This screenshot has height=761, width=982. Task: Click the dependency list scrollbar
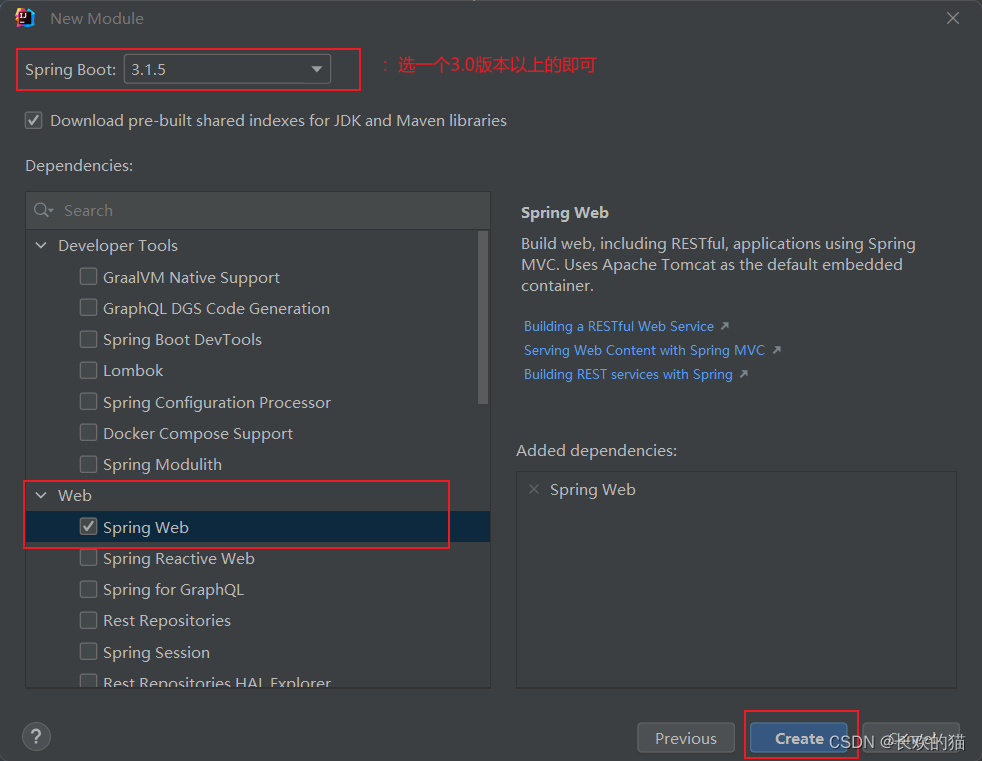[483, 318]
